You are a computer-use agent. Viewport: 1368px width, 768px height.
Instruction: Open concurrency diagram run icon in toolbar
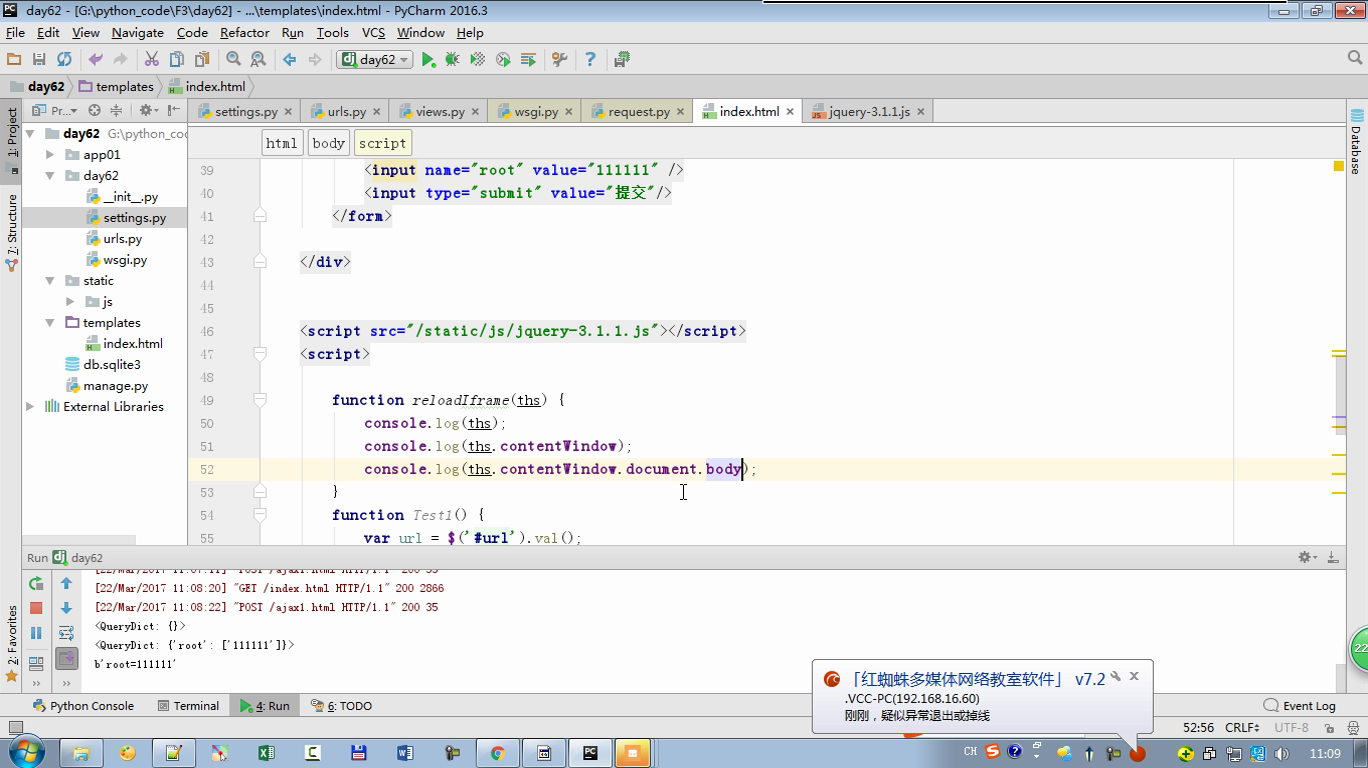tap(528, 60)
